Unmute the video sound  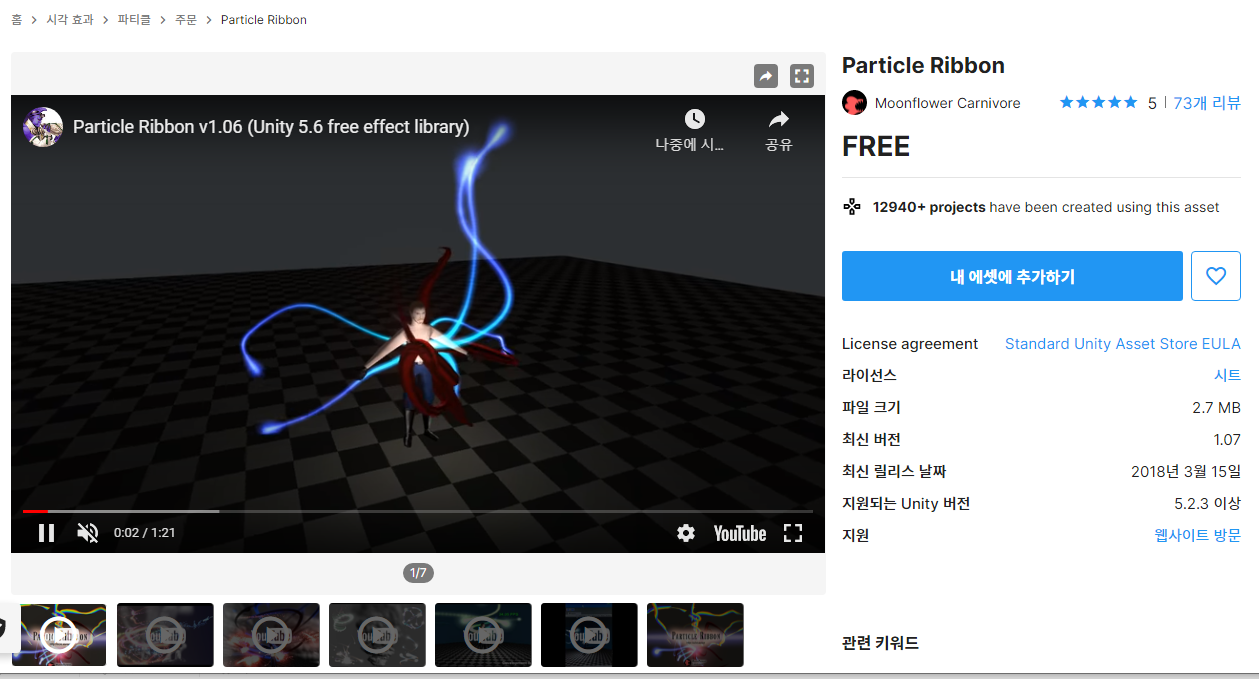pyautogui.click(x=88, y=533)
